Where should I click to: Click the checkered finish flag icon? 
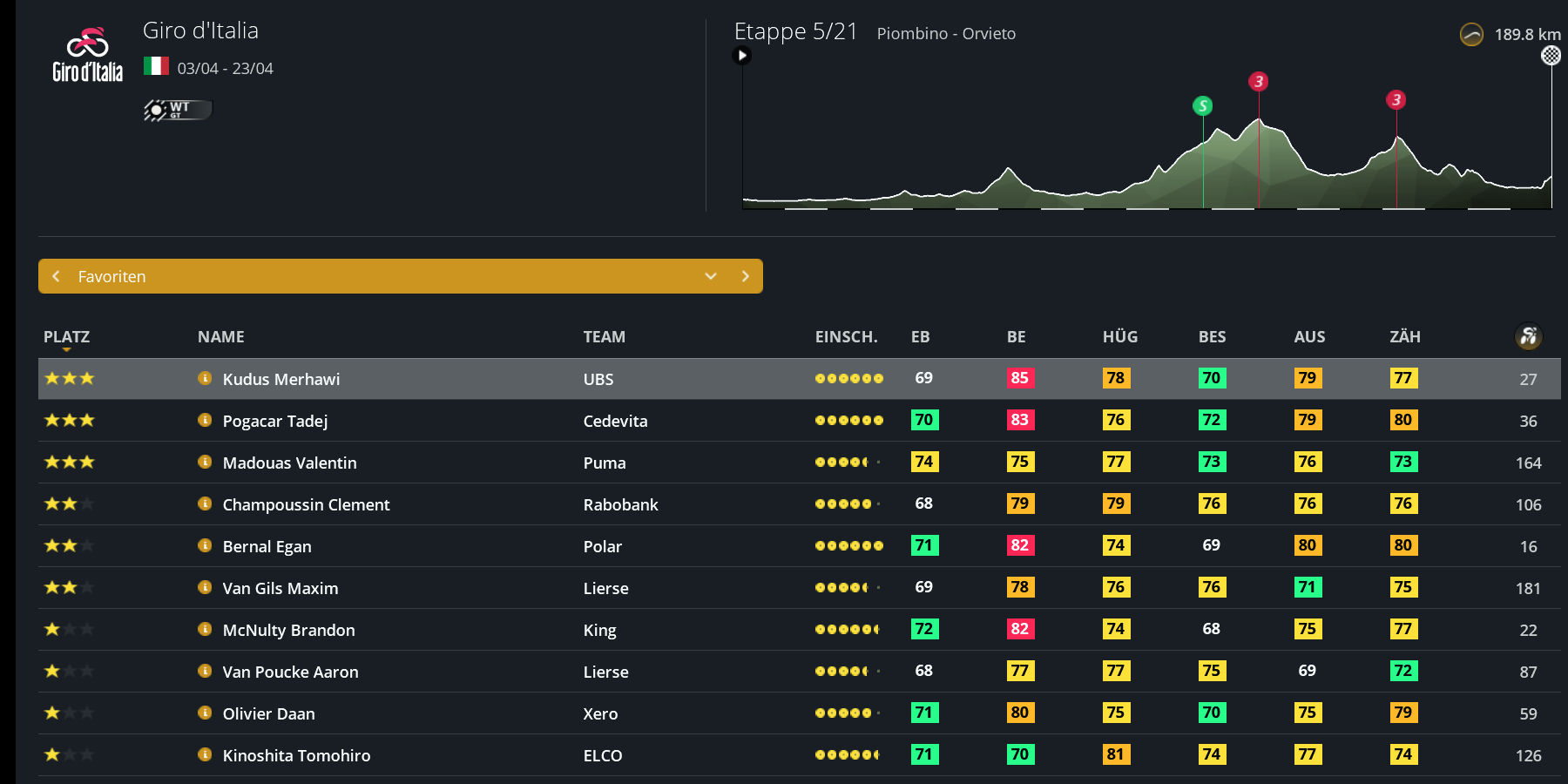(1551, 56)
